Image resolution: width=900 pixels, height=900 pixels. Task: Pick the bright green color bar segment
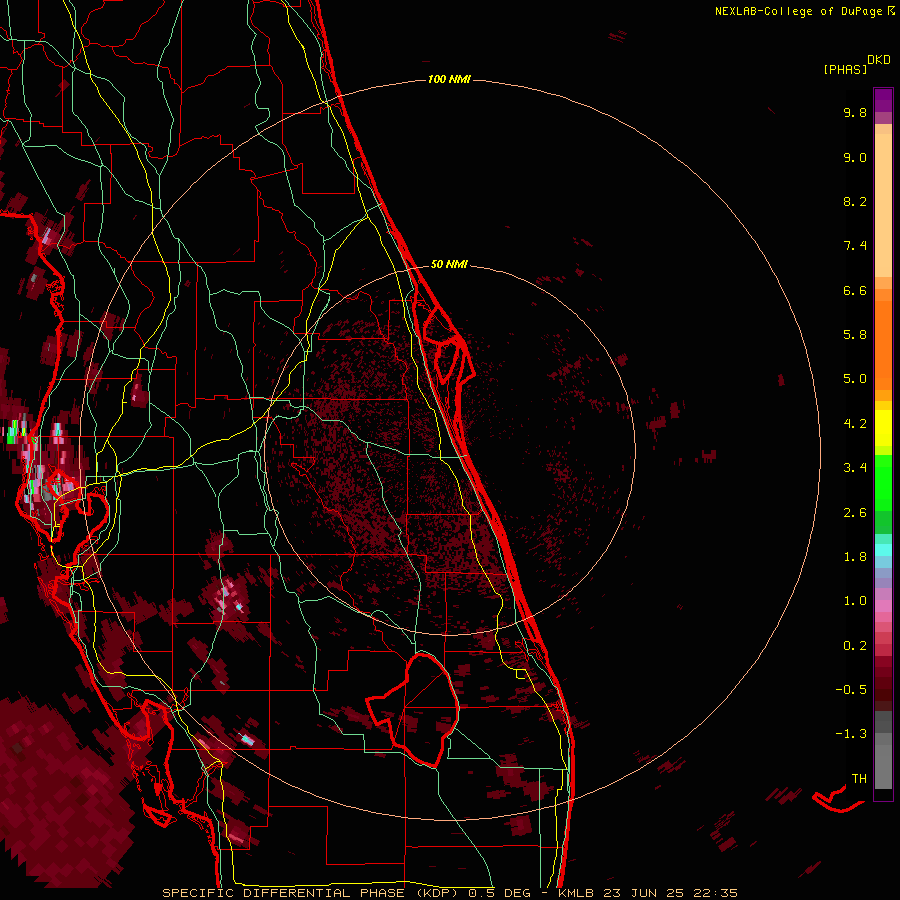coord(883,482)
